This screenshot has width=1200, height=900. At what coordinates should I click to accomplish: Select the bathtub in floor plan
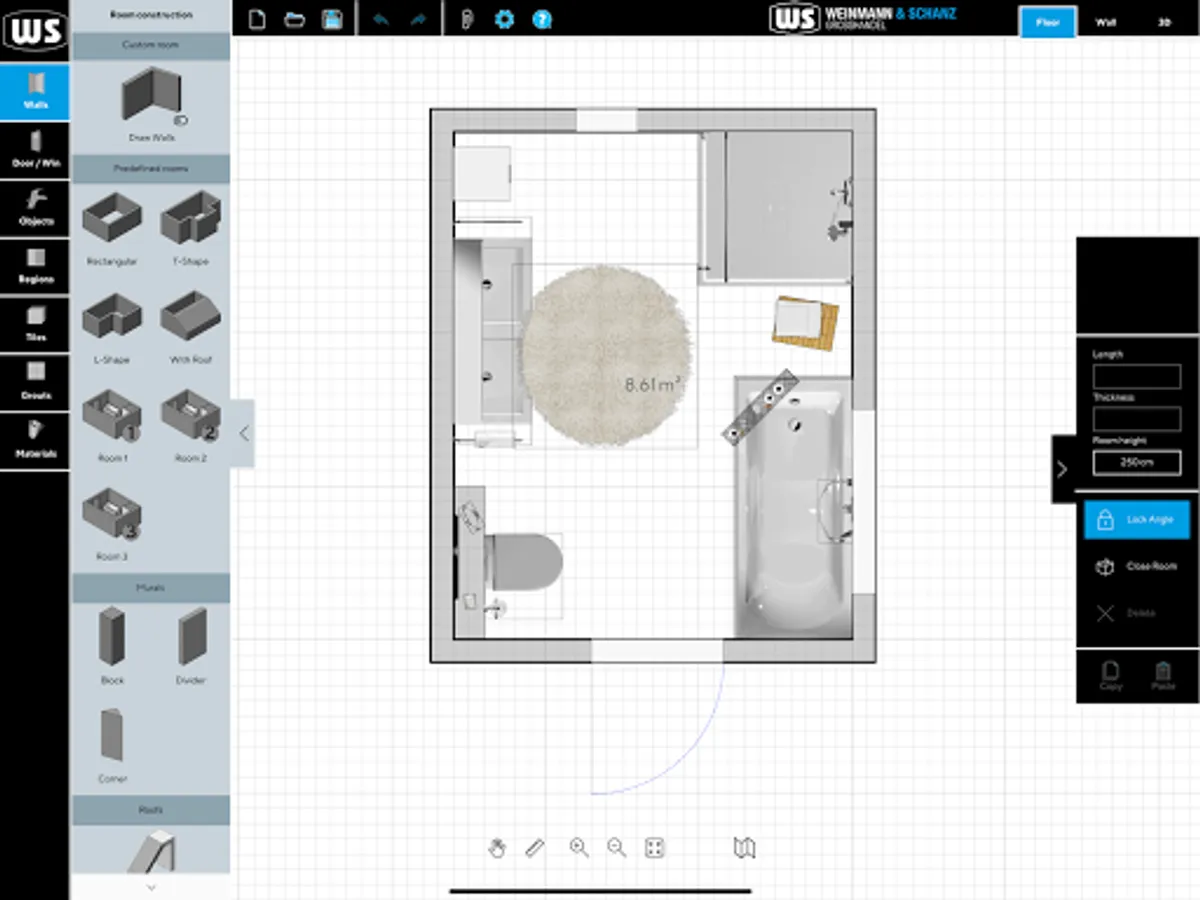(793, 508)
